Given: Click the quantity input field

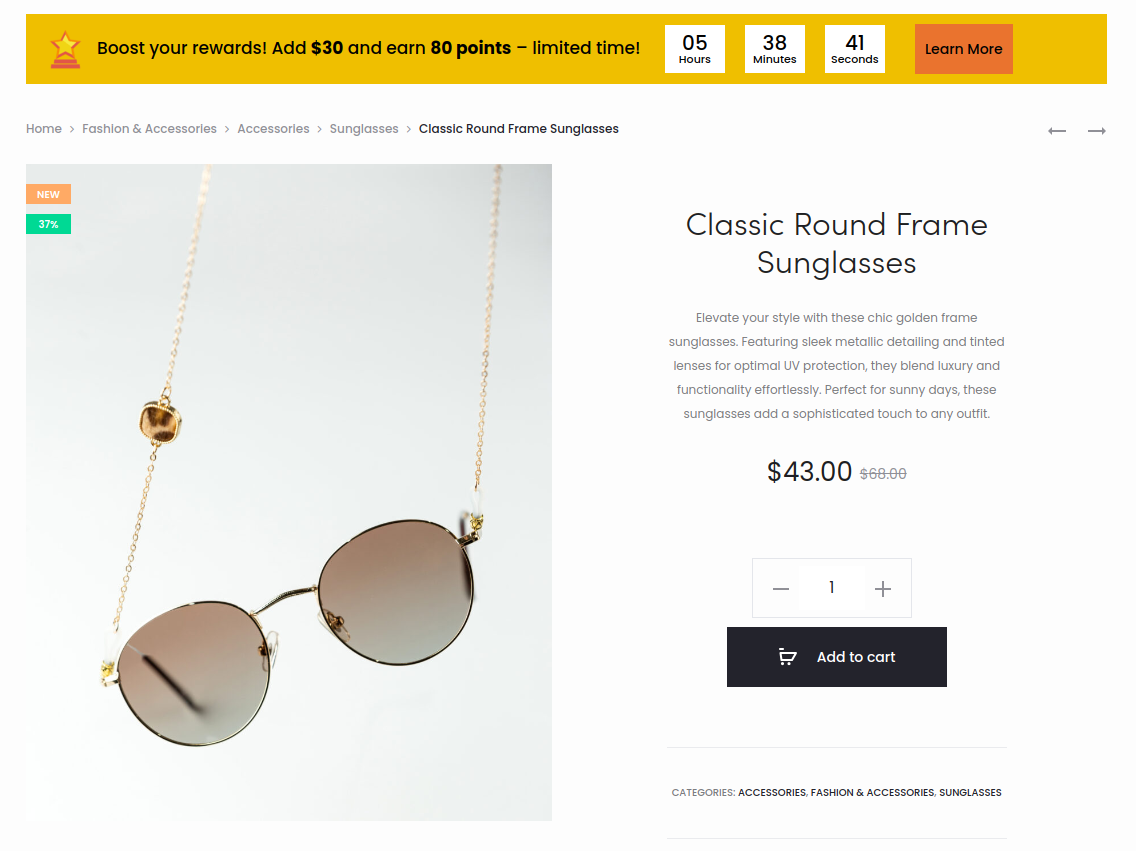Looking at the screenshot, I should coord(832,588).
